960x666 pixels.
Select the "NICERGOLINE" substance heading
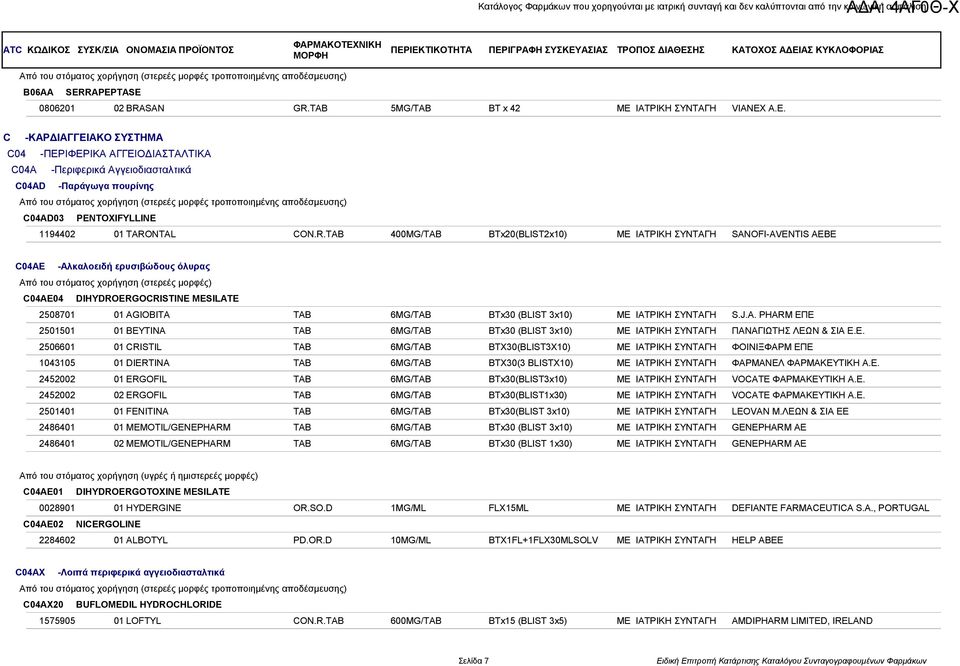(x=108, y=525)
